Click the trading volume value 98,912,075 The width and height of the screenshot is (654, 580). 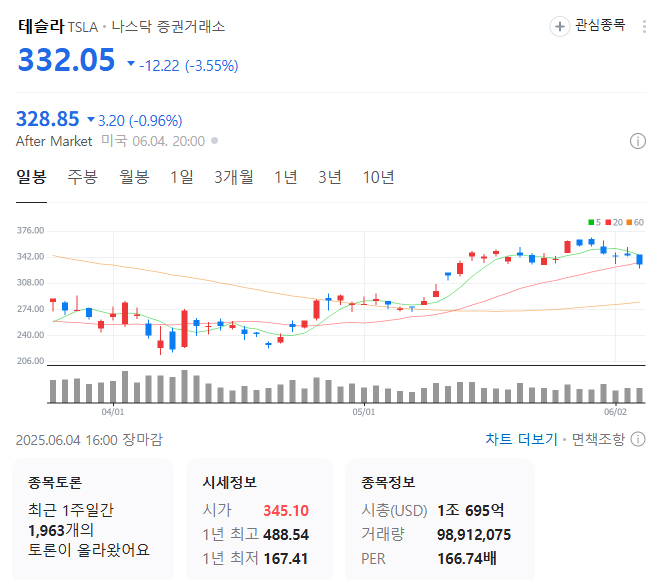(474, 535)
